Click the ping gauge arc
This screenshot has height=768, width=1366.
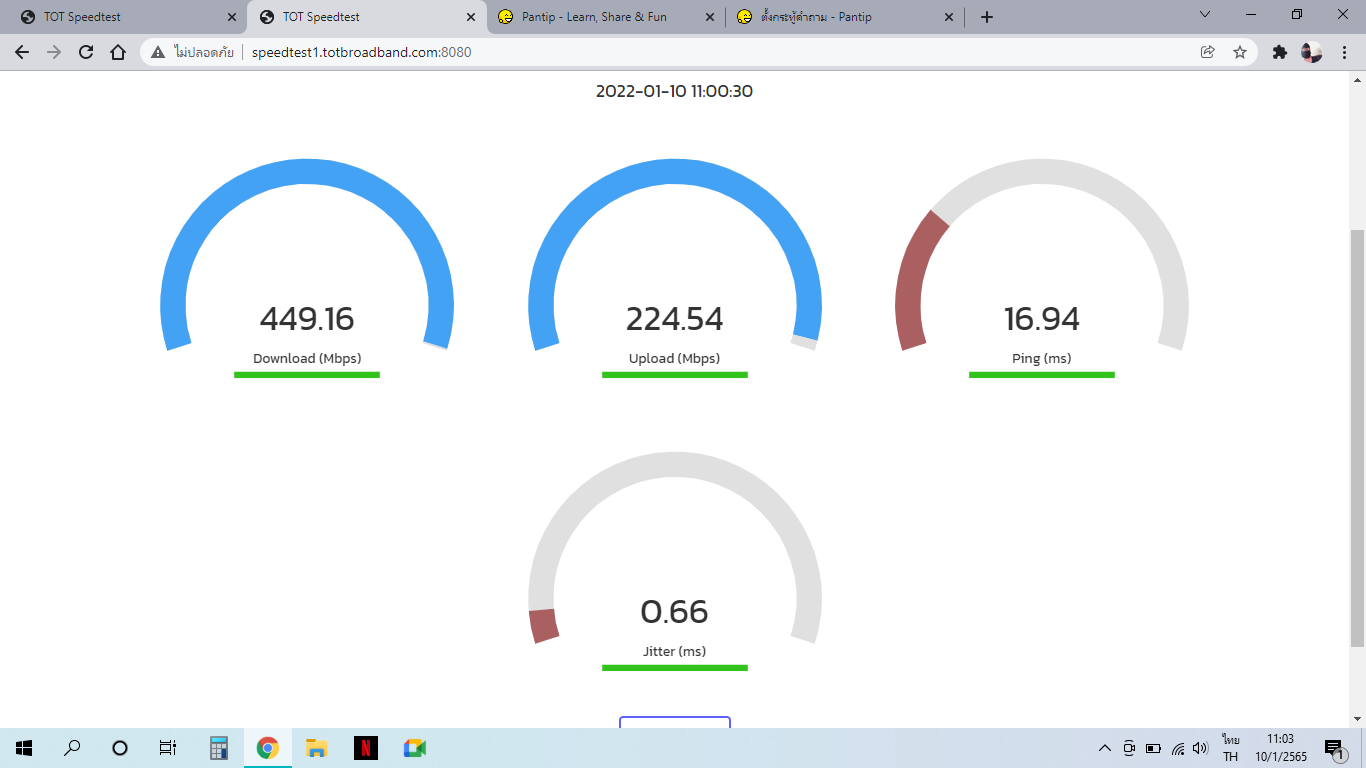(x=1042, y=173)
